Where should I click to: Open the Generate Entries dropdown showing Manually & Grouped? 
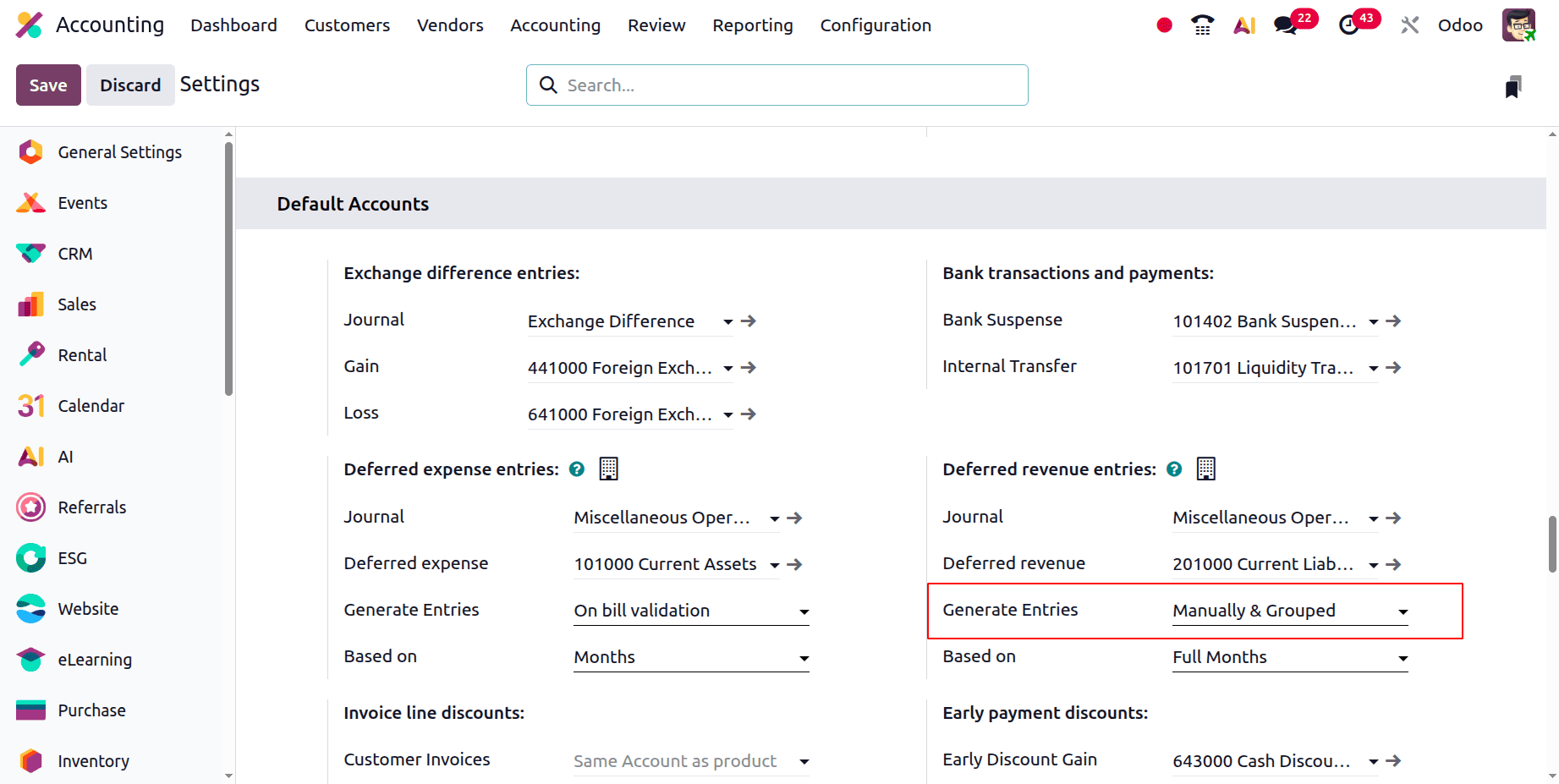(1289, 611)
